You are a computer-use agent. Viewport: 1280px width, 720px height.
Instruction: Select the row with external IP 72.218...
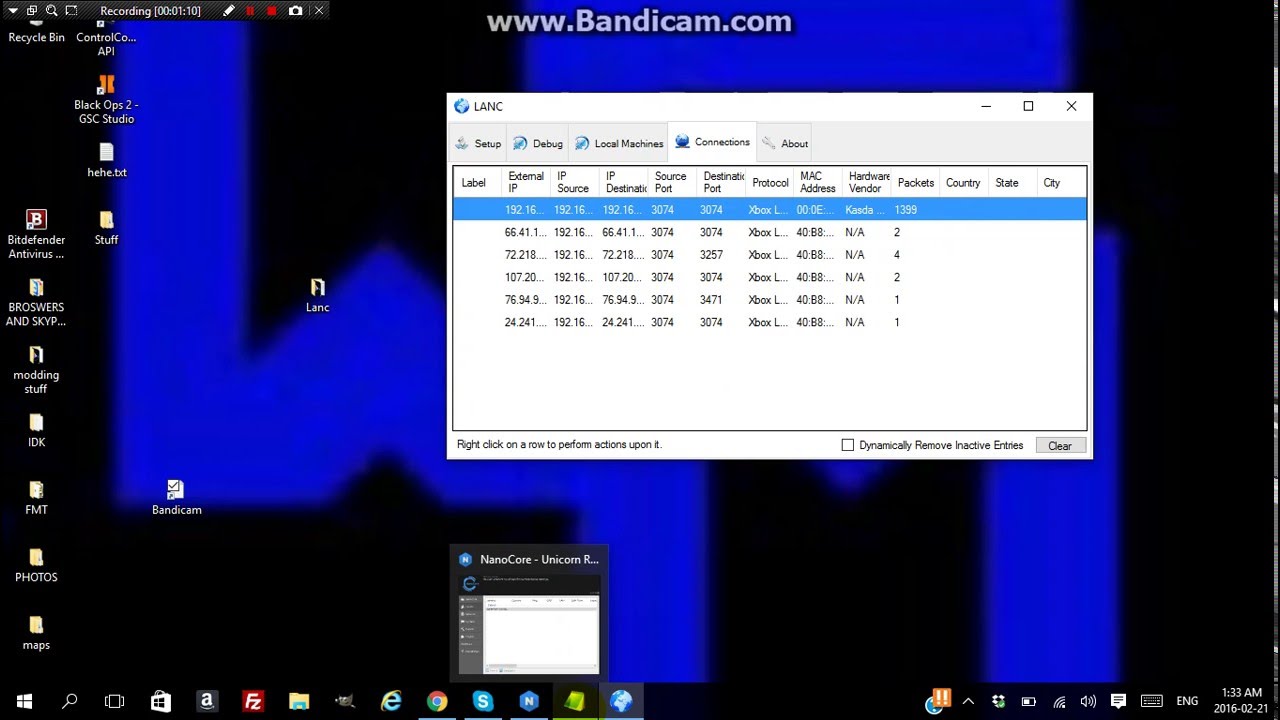tap(770, 255)
